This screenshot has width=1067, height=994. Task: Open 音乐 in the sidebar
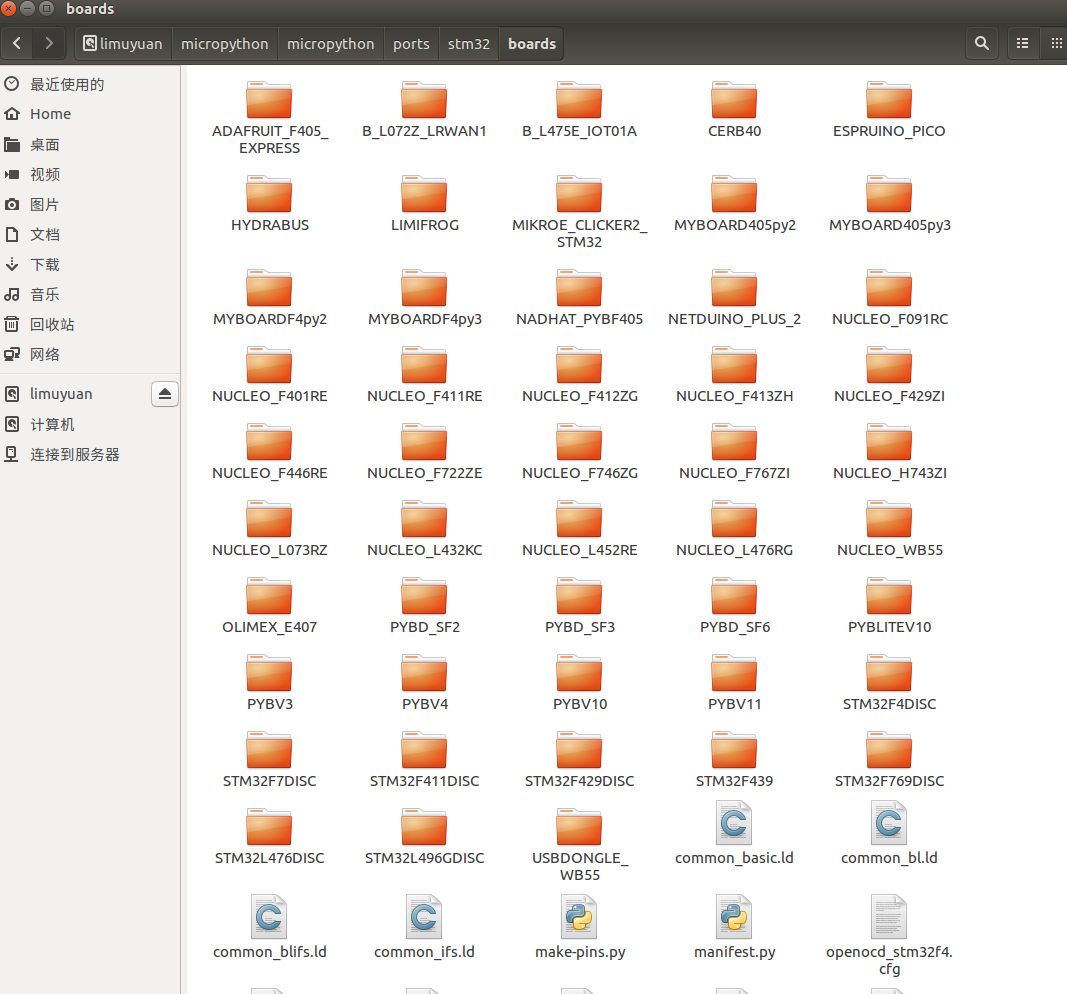tap(90, 294)
